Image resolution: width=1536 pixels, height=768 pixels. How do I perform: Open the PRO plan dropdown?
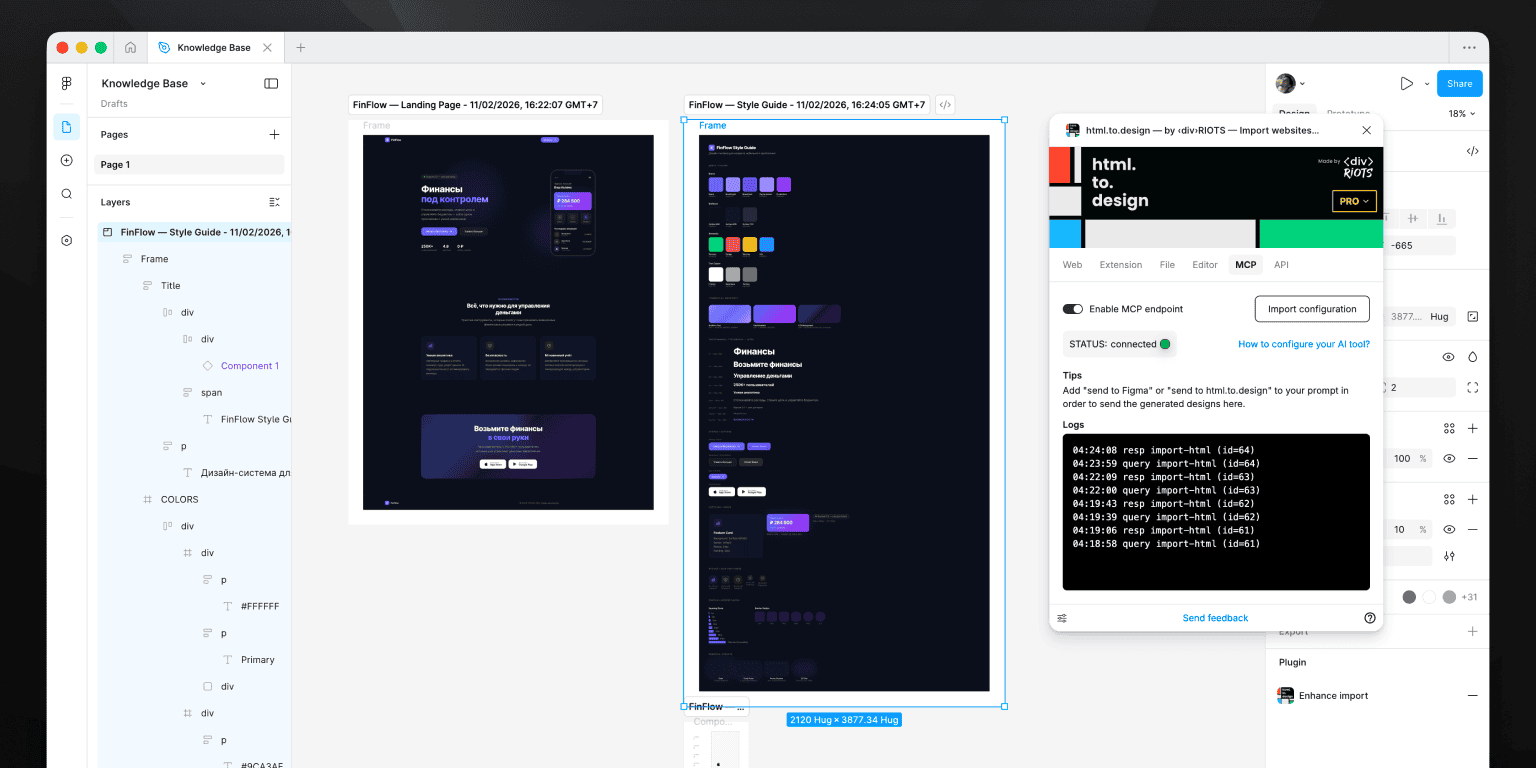(1354, 201)
